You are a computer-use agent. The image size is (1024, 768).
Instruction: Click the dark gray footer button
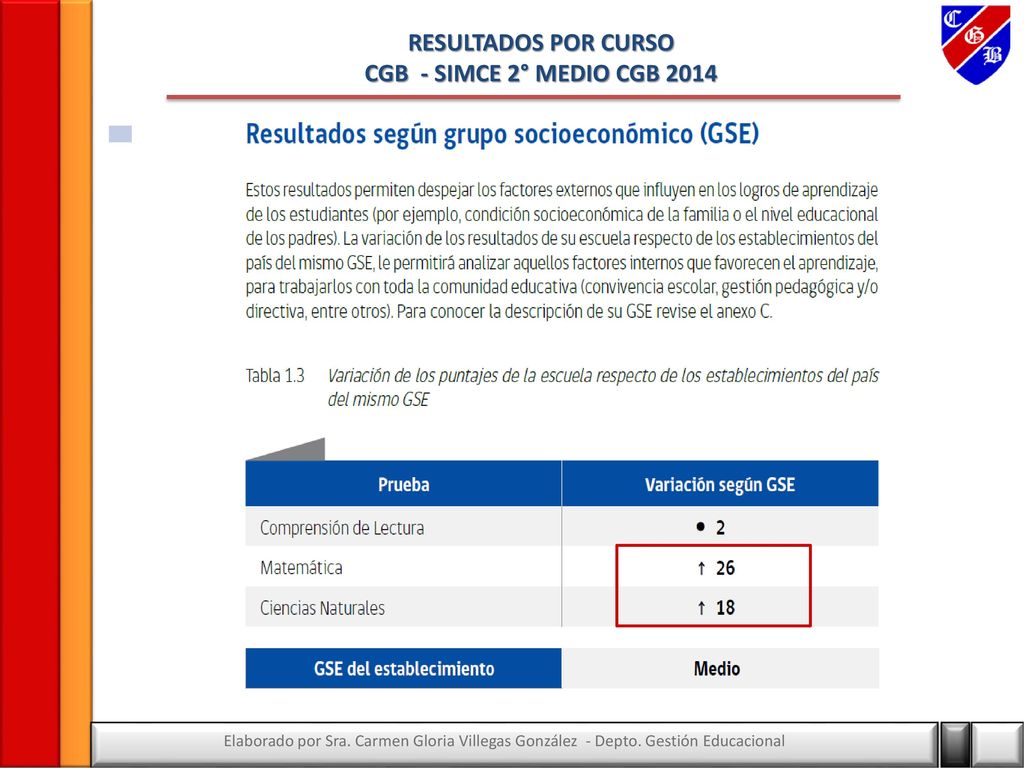pos(955,744)
